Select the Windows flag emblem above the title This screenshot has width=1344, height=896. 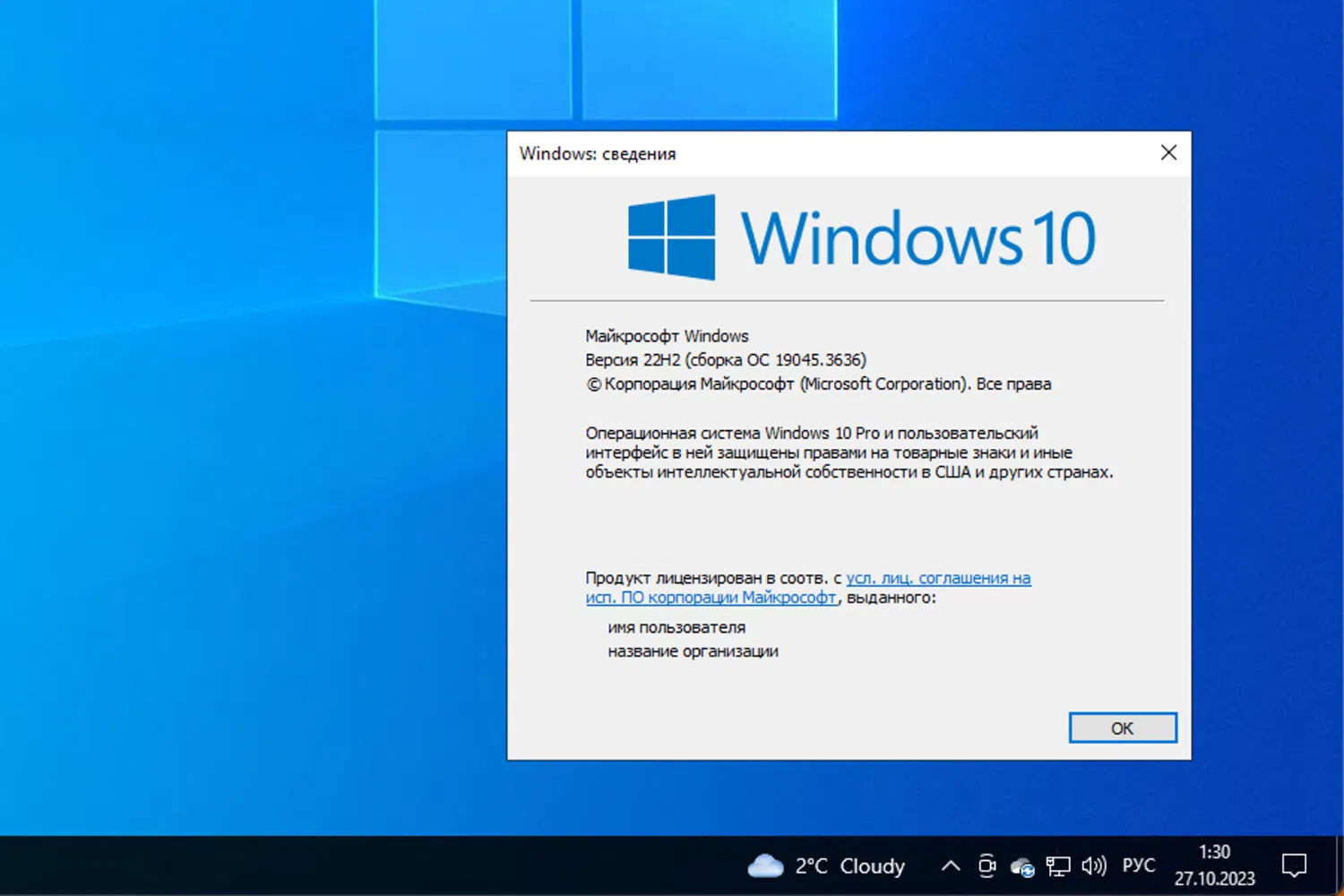672,235
